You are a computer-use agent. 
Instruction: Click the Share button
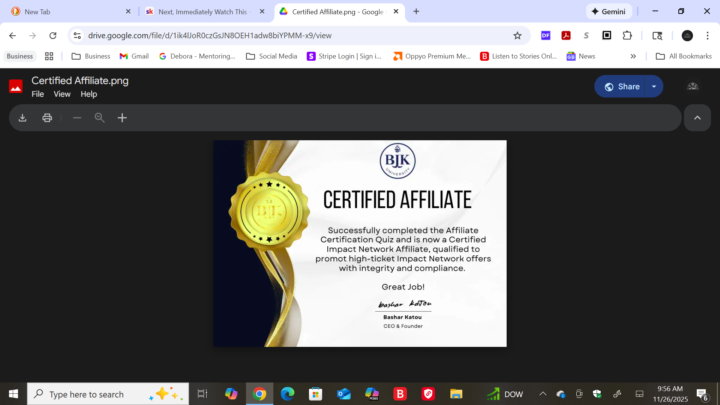[621, 87]
